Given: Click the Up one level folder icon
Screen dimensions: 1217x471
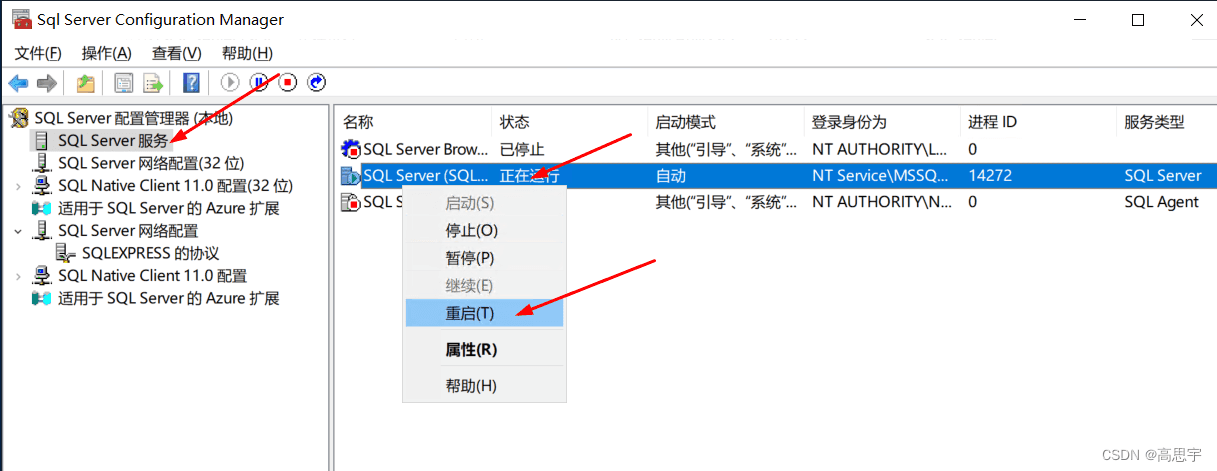Looking at the screenshot, I should tap(86, 83).
